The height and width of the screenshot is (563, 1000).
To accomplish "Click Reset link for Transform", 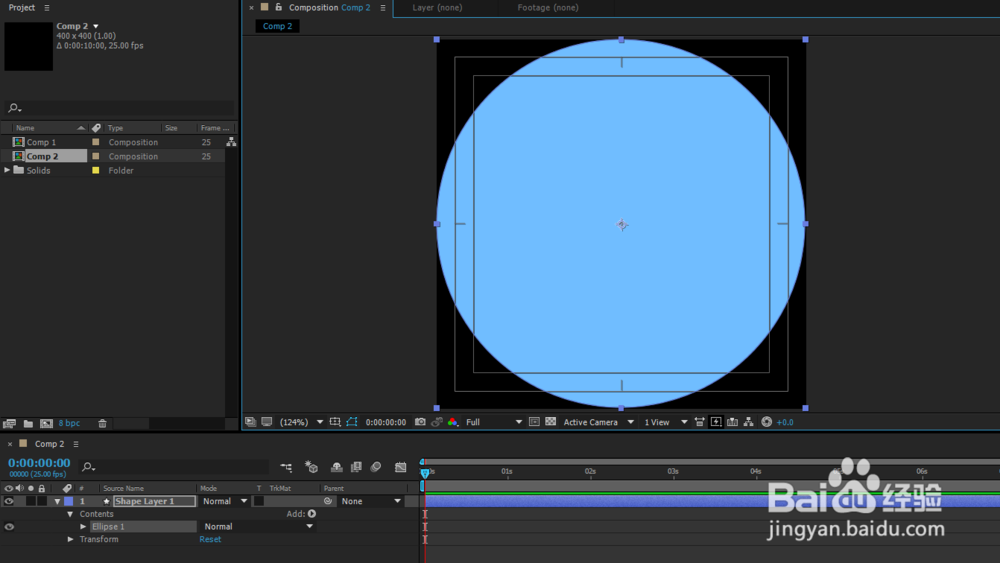I will (210, 539).
